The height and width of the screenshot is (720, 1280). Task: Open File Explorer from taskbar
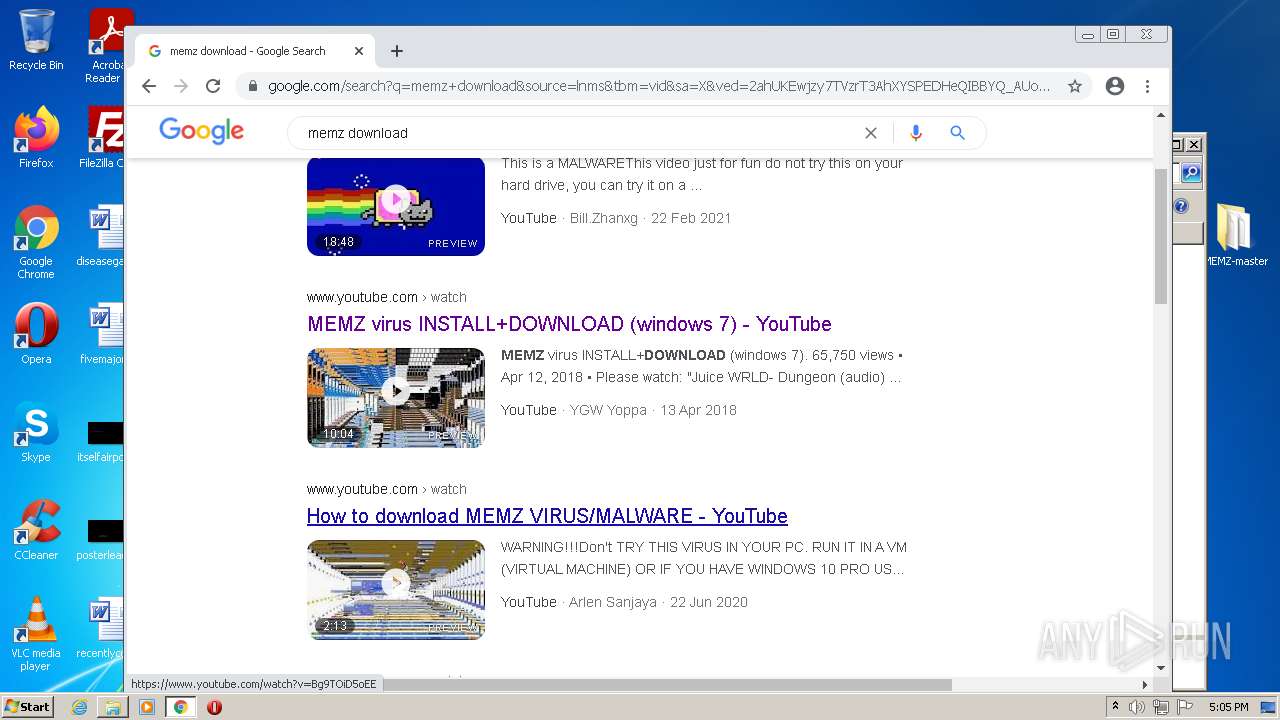(x=113, y=707)
